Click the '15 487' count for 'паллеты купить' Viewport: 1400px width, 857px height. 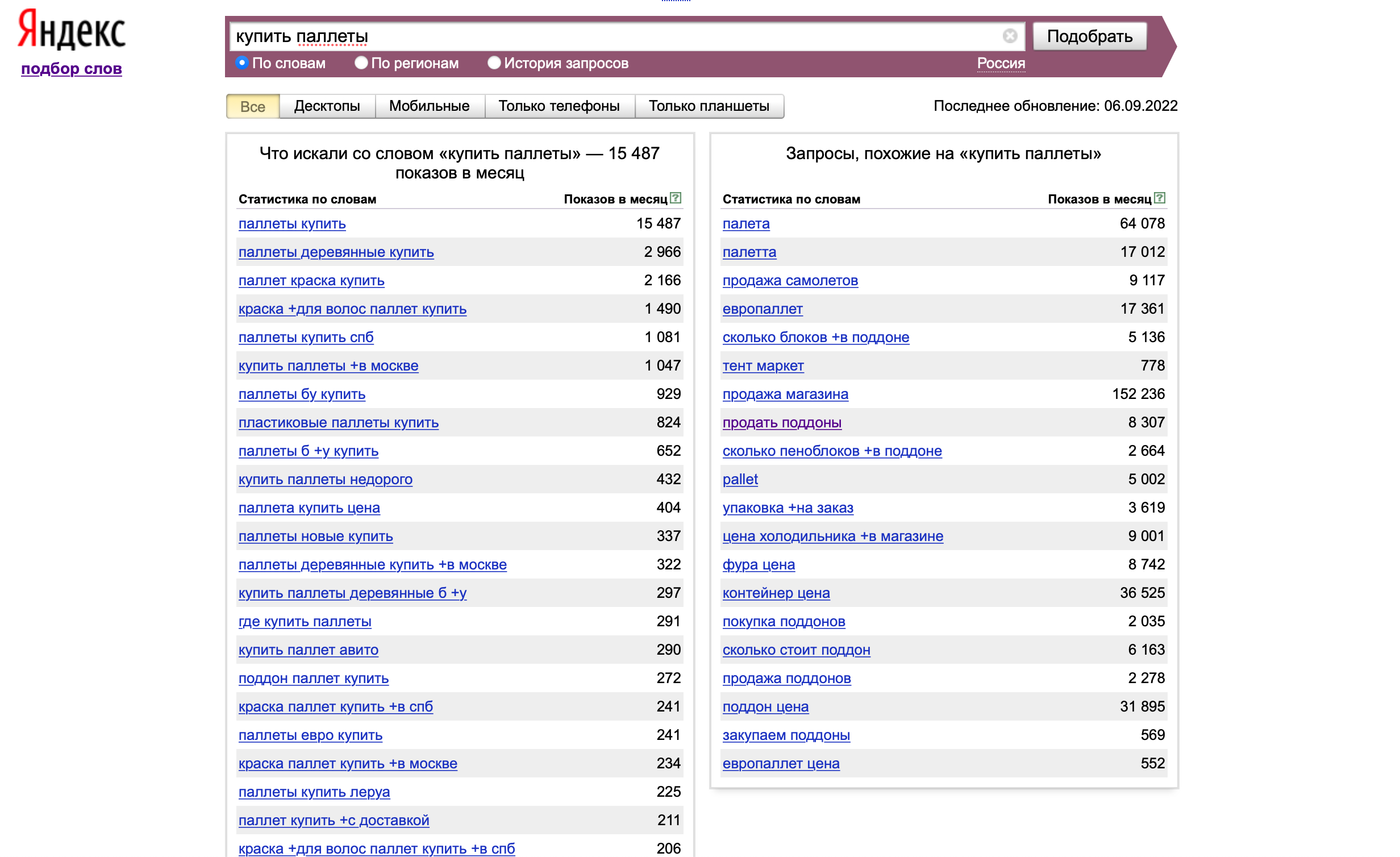coord(659,223)
